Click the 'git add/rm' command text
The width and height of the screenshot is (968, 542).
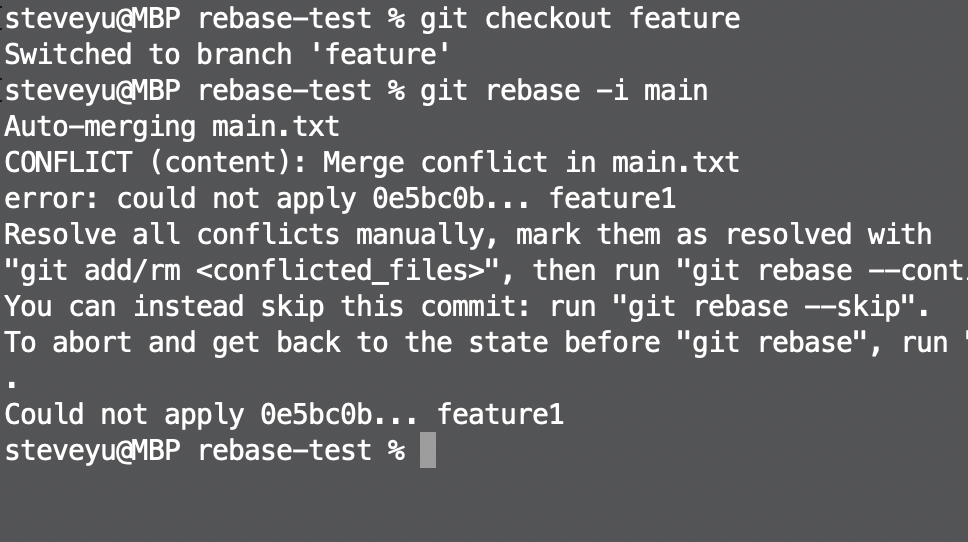click(101, 271)
